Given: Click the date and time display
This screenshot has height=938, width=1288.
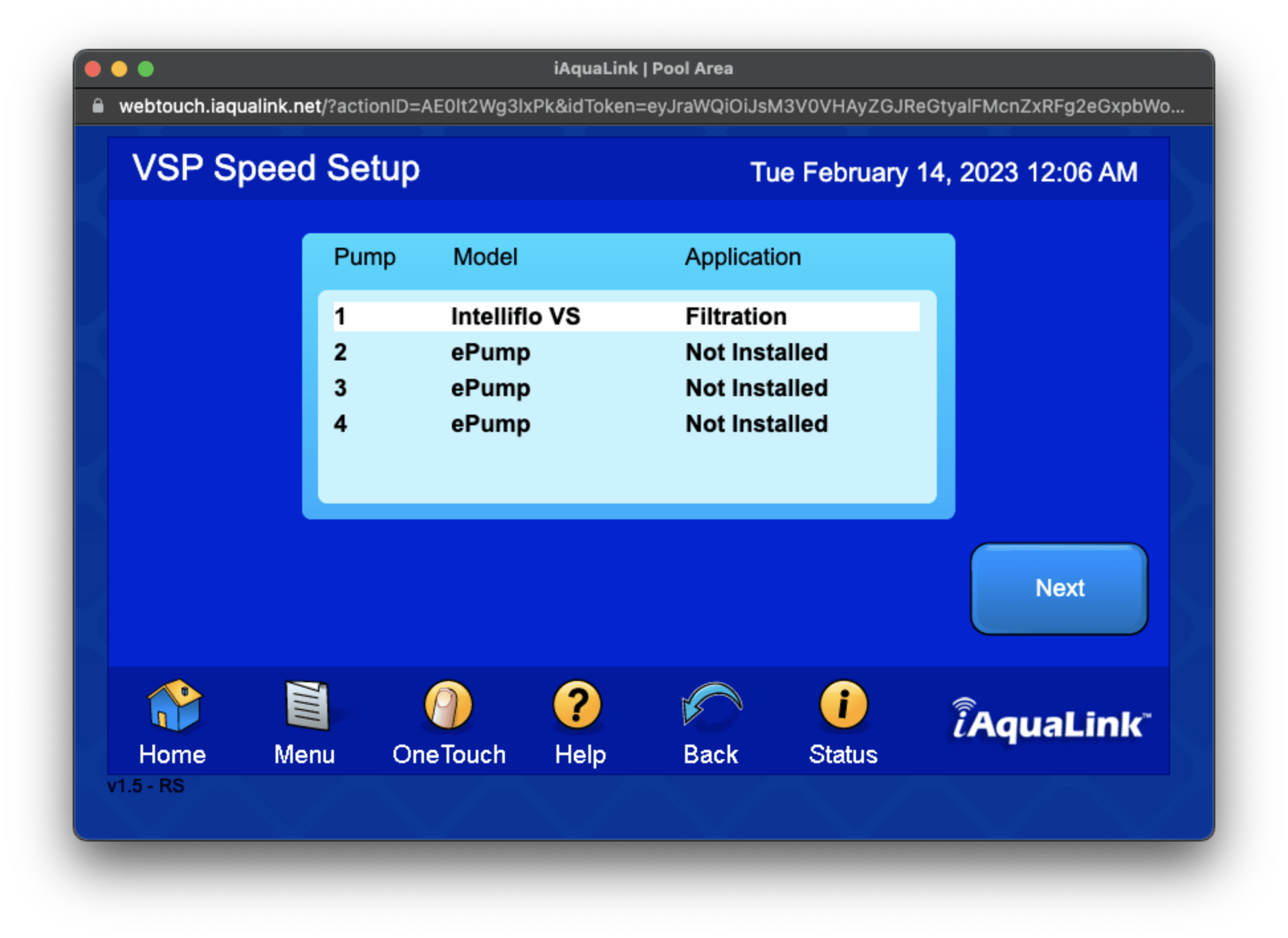Looking at the screenshot, I should point(943,172).
